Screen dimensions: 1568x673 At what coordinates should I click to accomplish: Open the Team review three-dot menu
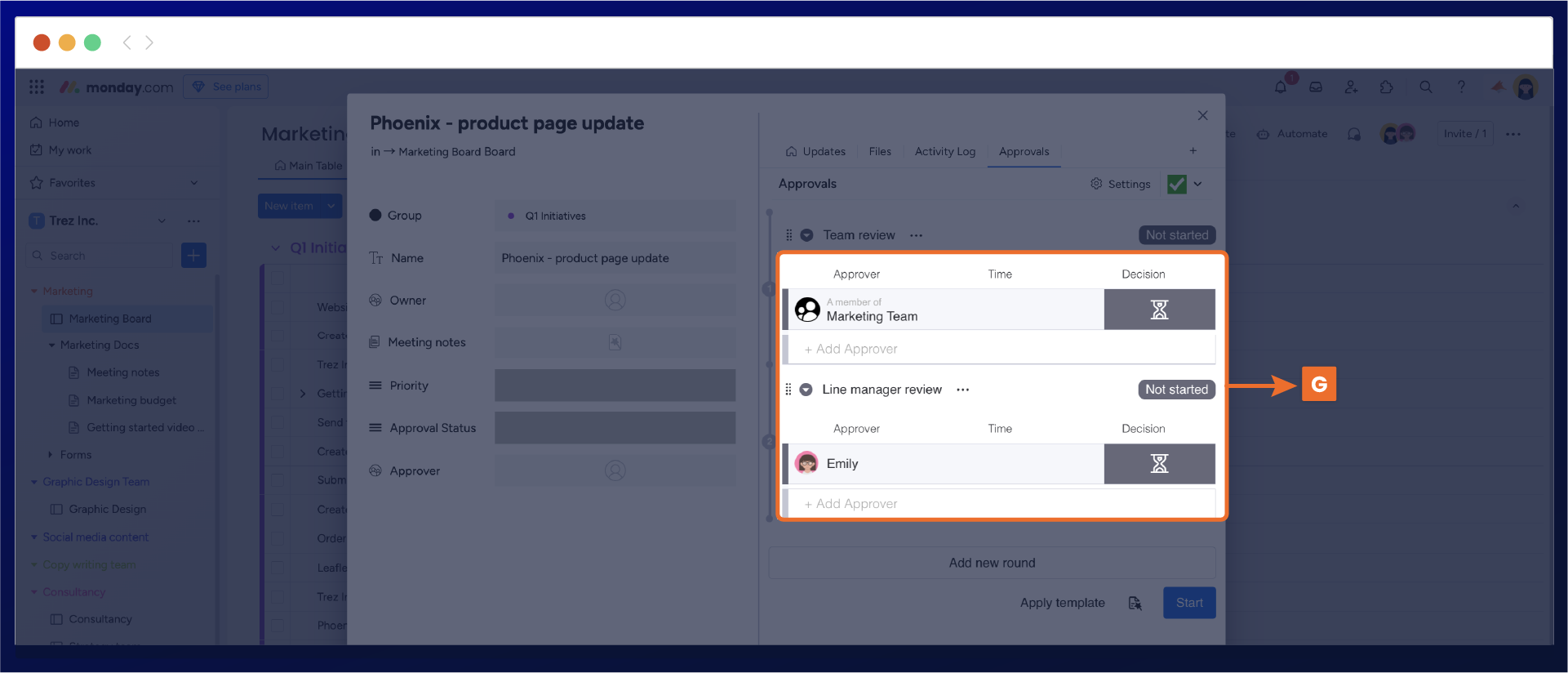(x=917, y=235)
